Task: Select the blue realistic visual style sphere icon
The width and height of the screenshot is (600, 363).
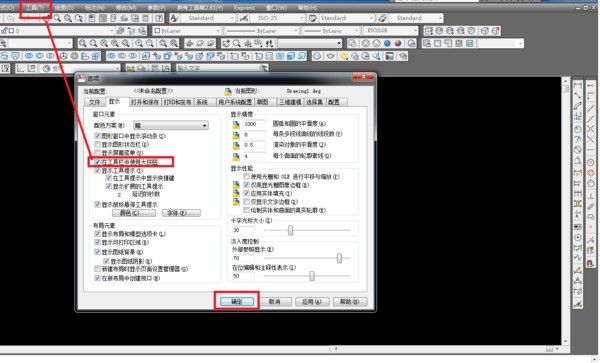Action: 387,43
